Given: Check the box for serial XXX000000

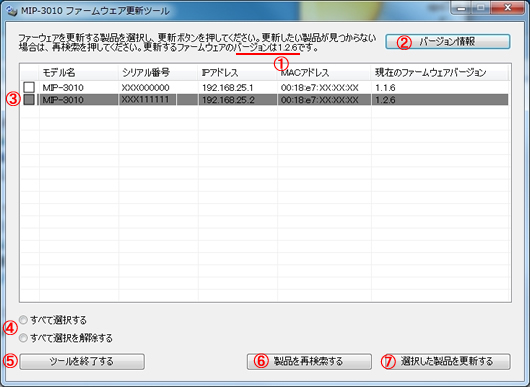Looking at the screenshot, I should (29, 88).
